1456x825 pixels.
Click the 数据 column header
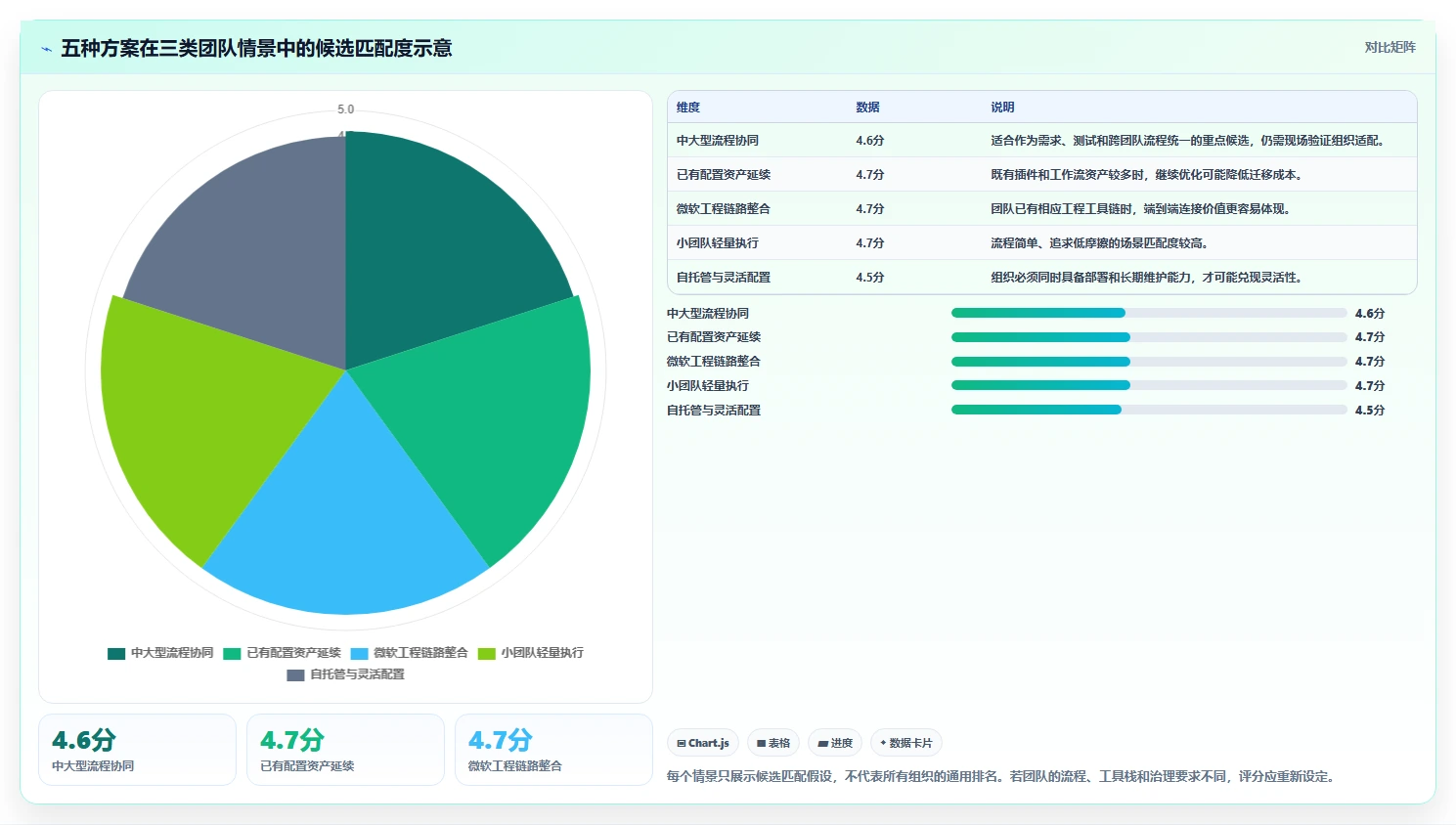point(867,108)
